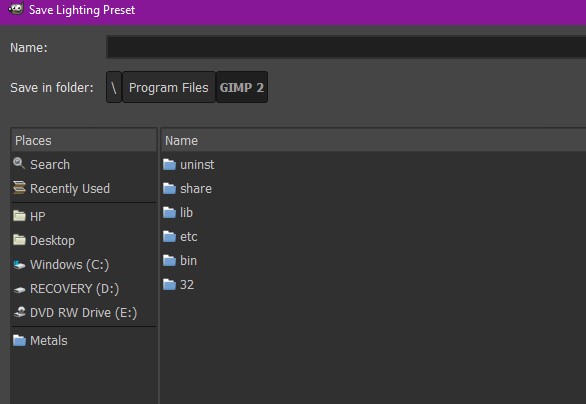This screenshot has width=586, height=404.
Task: Click the root backslash path button
Action: click(x=114, y=87)
